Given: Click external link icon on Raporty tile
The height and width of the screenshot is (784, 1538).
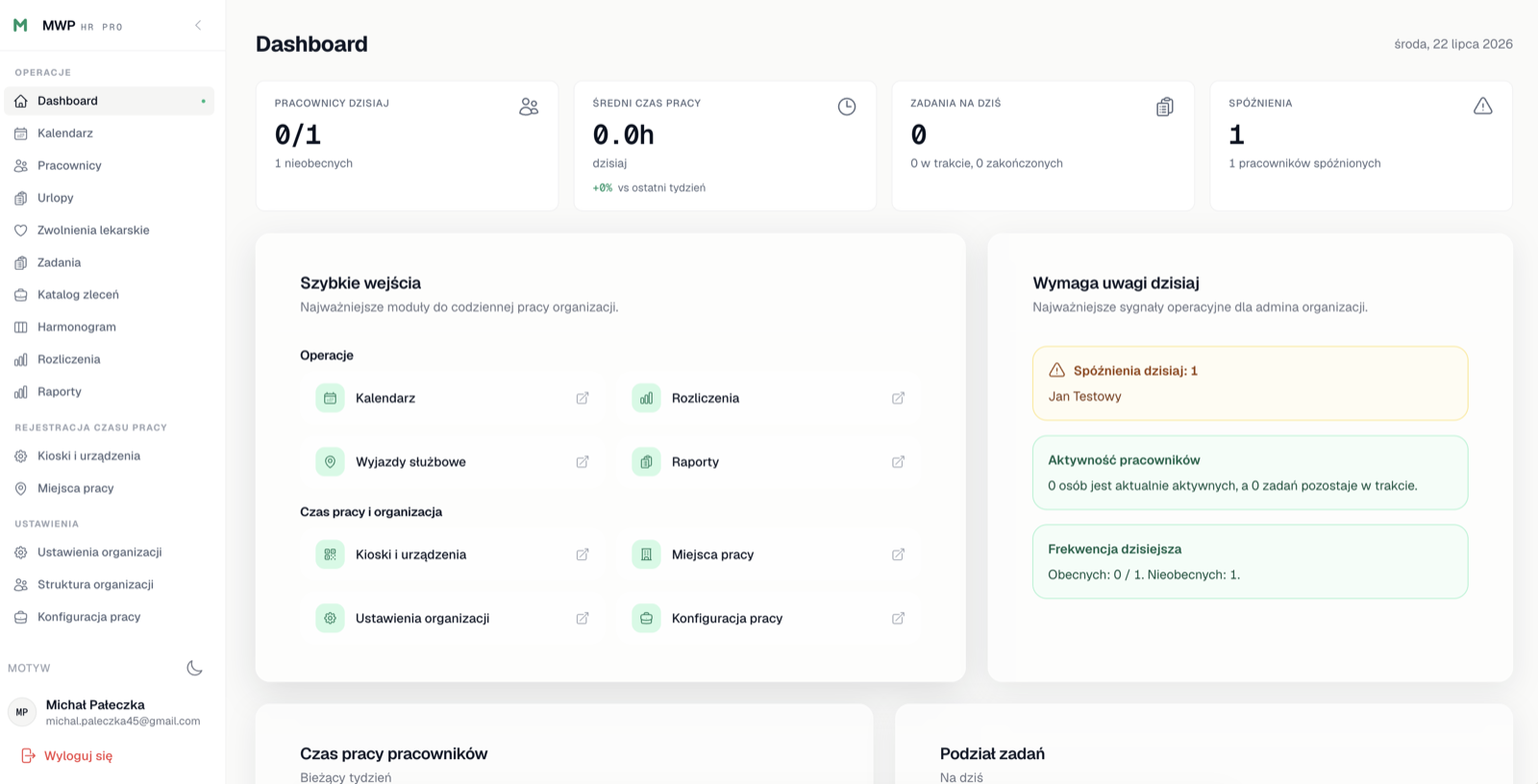Looking at the screenshot, I should (x=898, y=462).
